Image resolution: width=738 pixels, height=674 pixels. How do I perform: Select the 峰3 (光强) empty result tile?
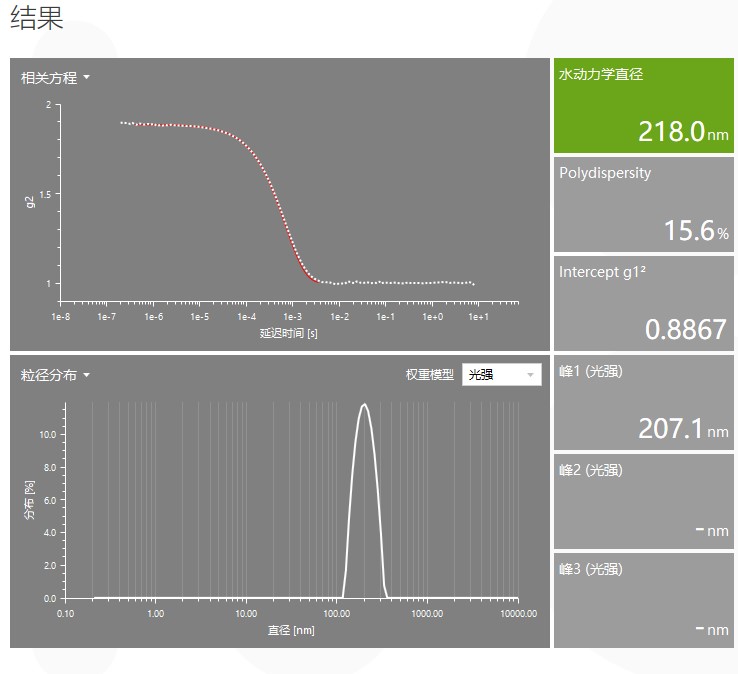click(x=643, y=601)
